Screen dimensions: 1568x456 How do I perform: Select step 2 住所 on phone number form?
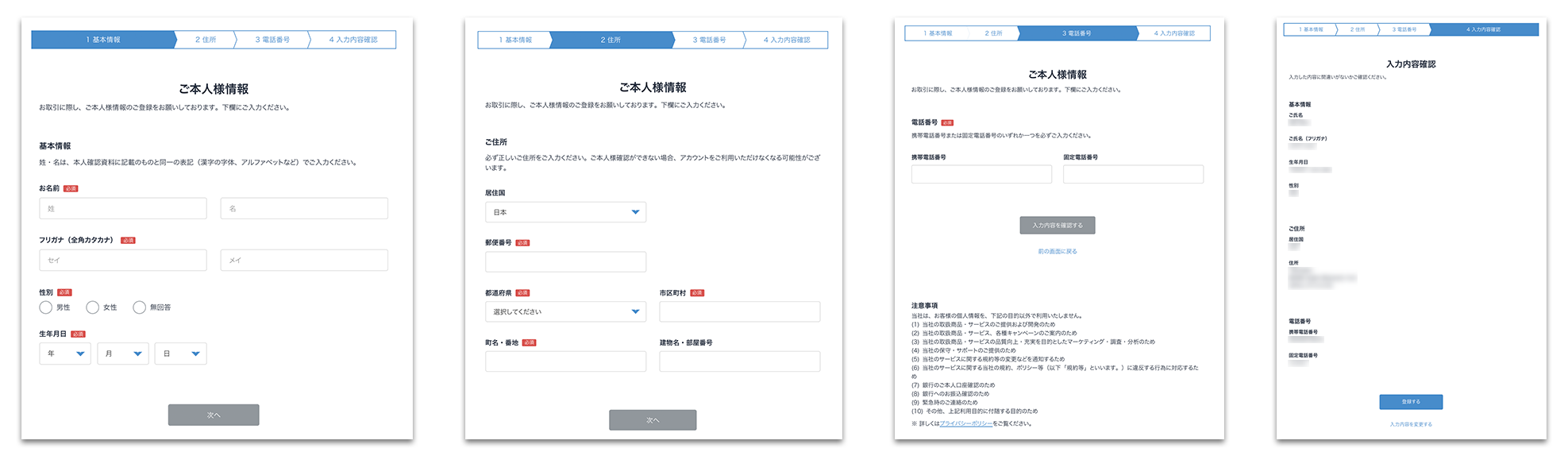click(993, 33)
